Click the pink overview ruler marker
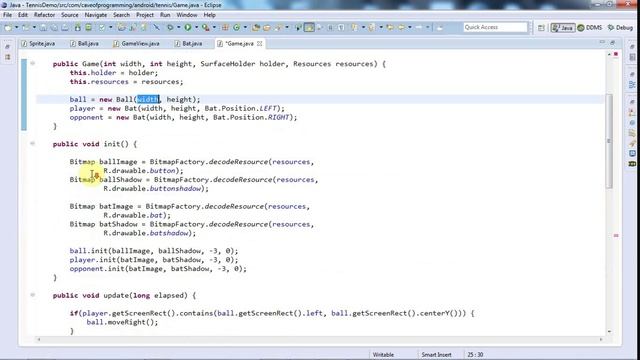The width and height of the screenshot is (640, 360). pos(616,236)
